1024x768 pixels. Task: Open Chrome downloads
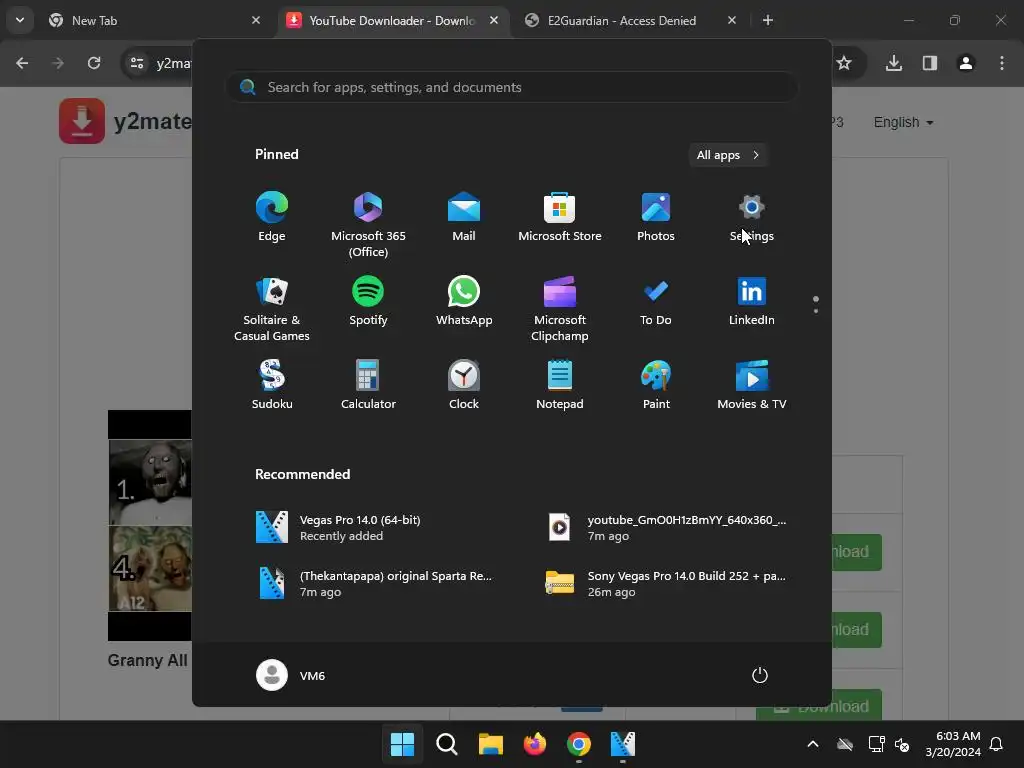tap(894, 63)
